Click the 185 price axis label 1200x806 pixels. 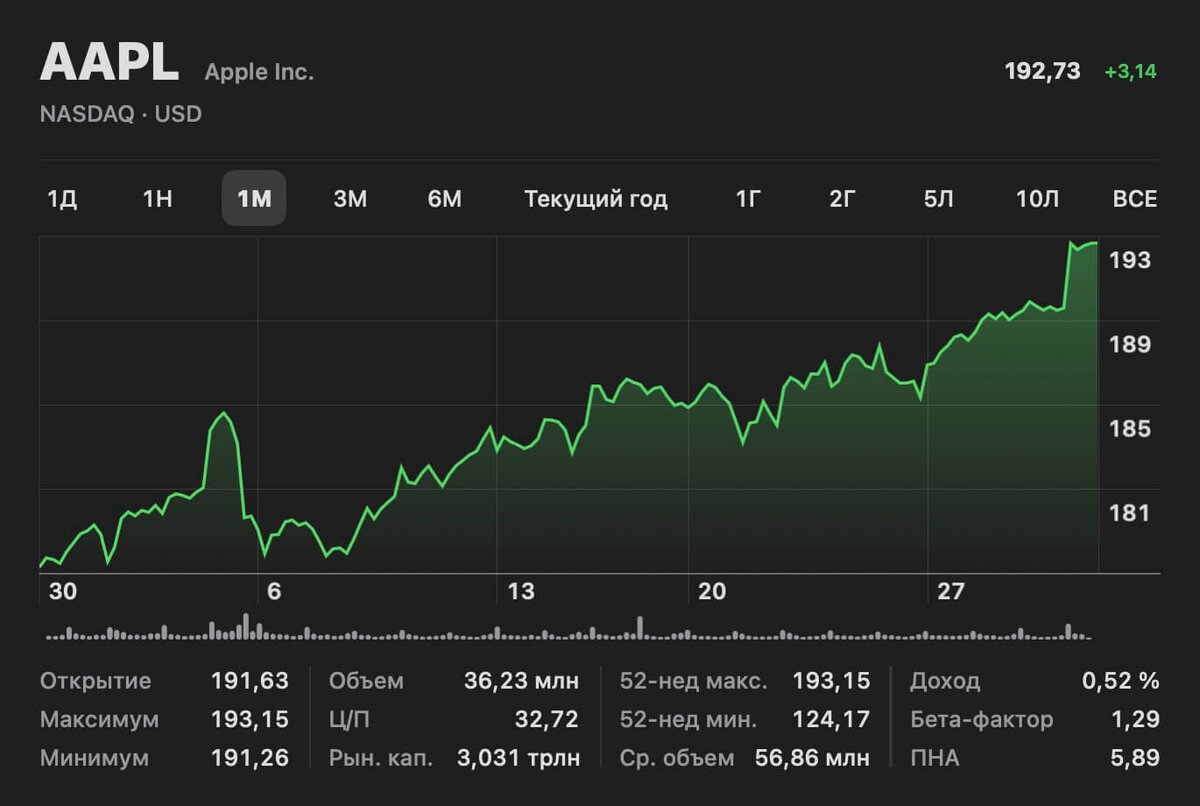1130,429
